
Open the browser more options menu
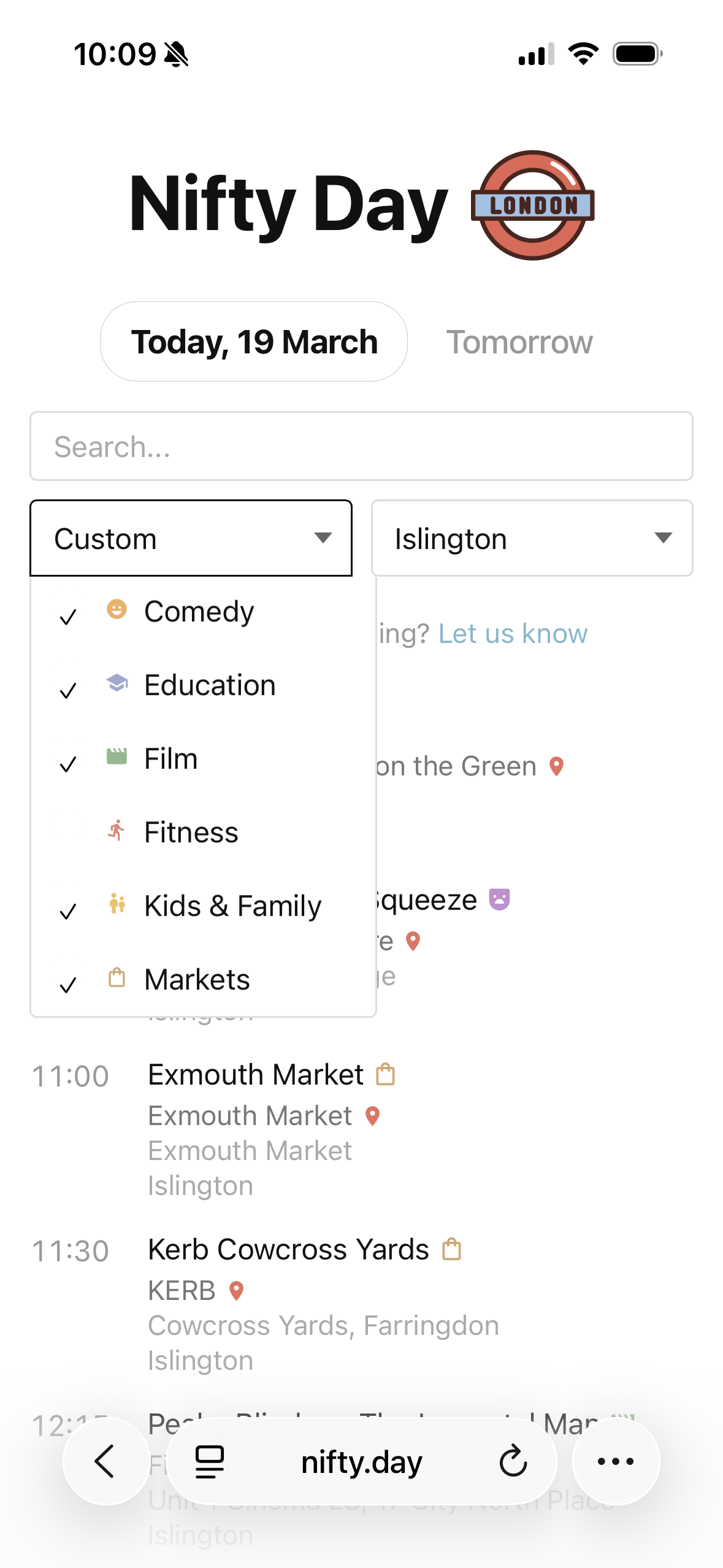[615, 1461]
